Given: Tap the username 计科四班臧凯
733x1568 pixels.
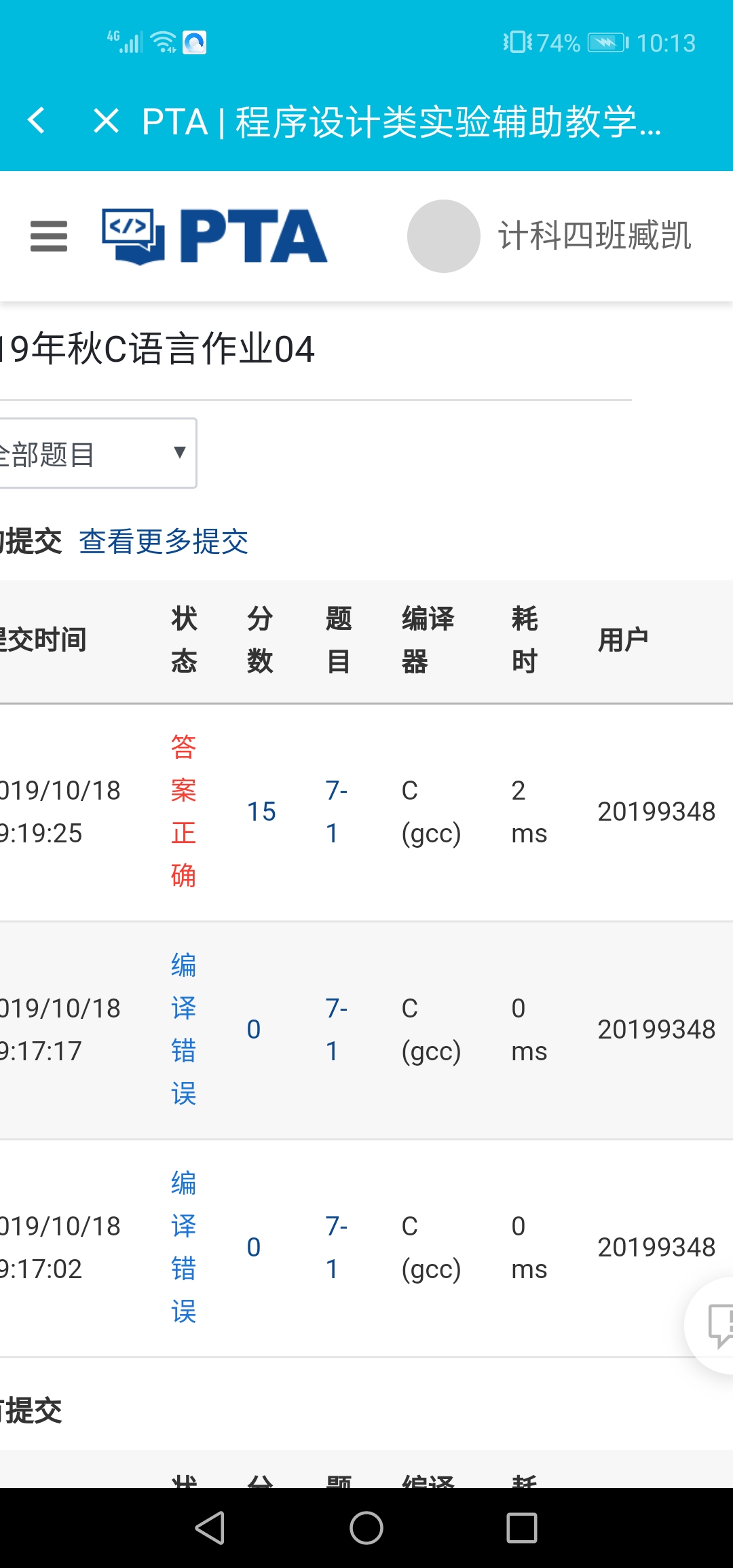Looking at the screenshot, I should 595,236.
